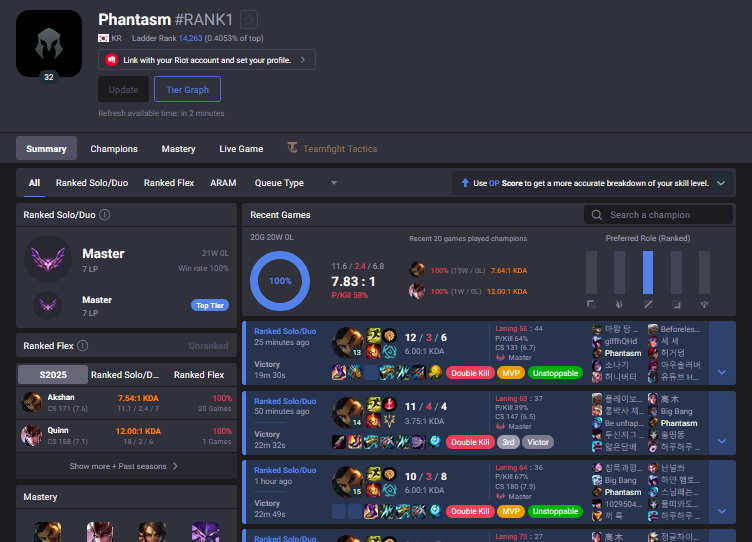Image resolution: width=752 pixels, height=542 pixels.
Task: Click the Akshan portrait in the 11/4/4 match
Action: click(x=348, y=412)
